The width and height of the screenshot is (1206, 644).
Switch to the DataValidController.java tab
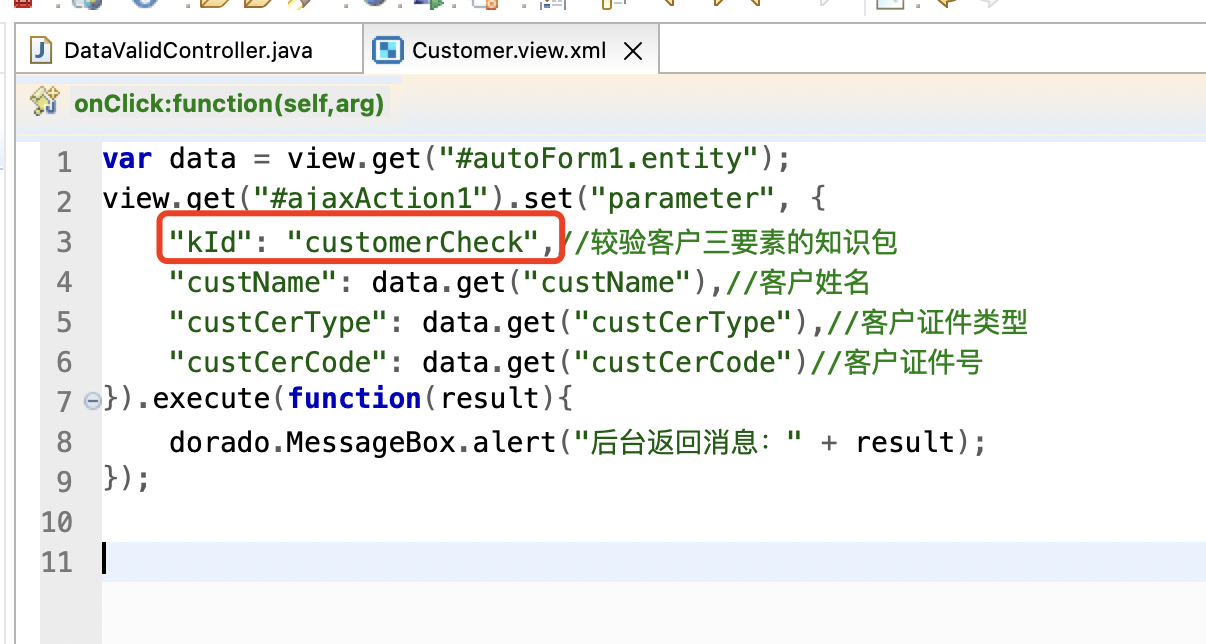point(188,50)
